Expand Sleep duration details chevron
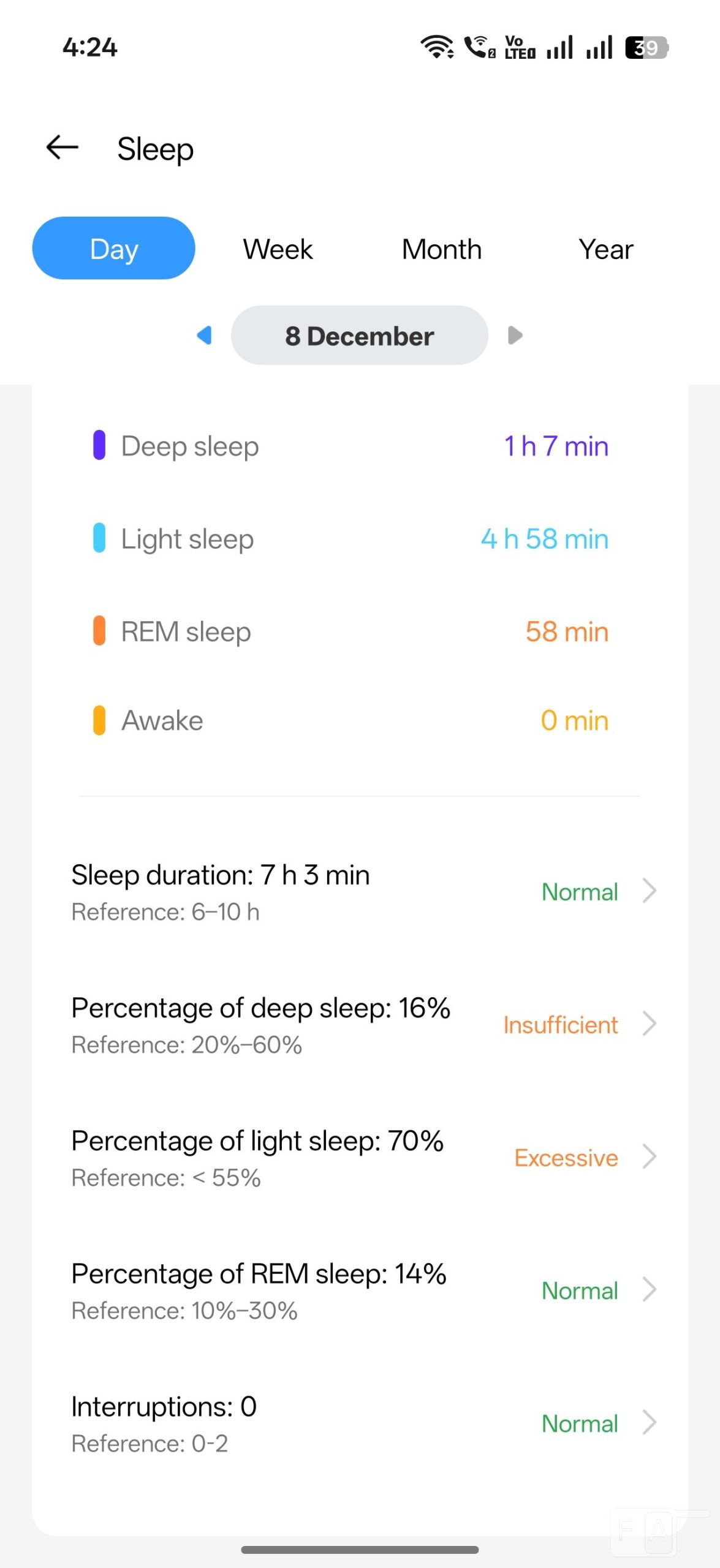 pos(649,891)
